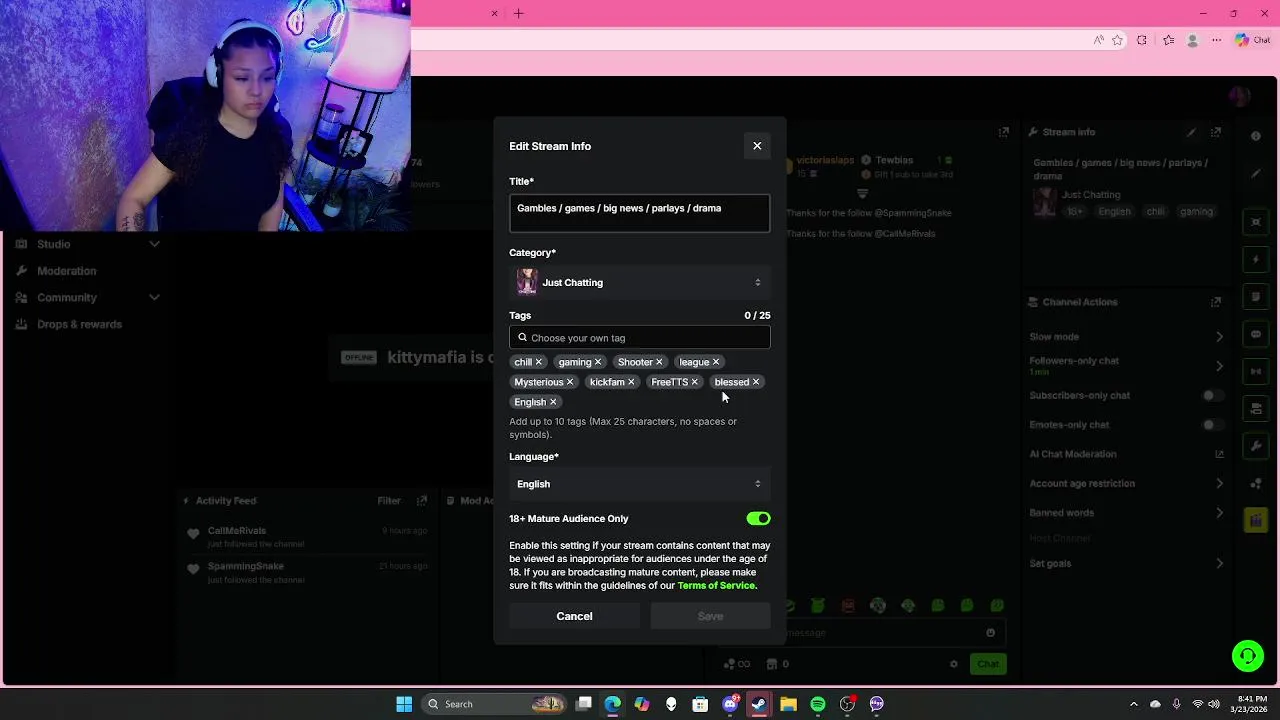This screenshot has height=720, width=1280.
Task: Click the Choose your own tag field
Action: pos(640,338)
